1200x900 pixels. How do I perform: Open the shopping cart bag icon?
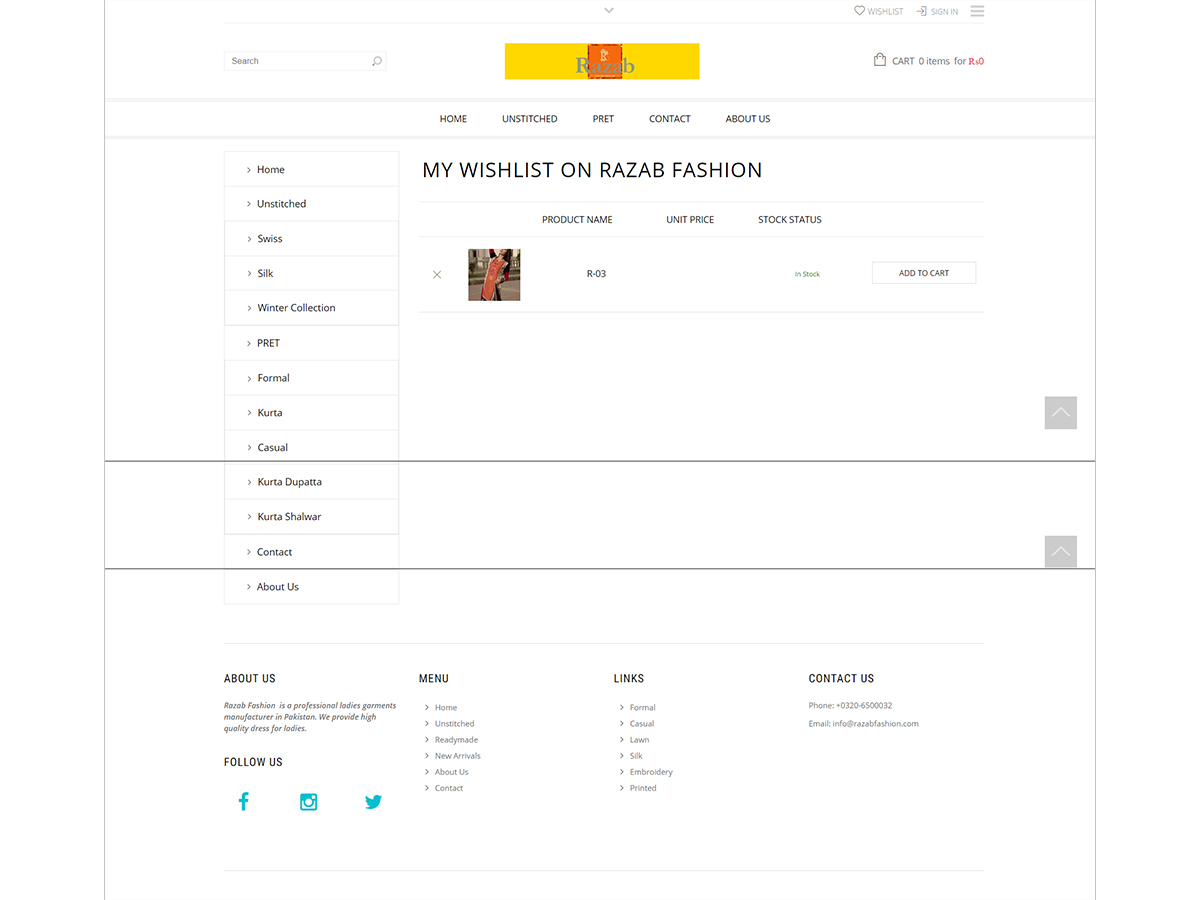click(880, 60)
